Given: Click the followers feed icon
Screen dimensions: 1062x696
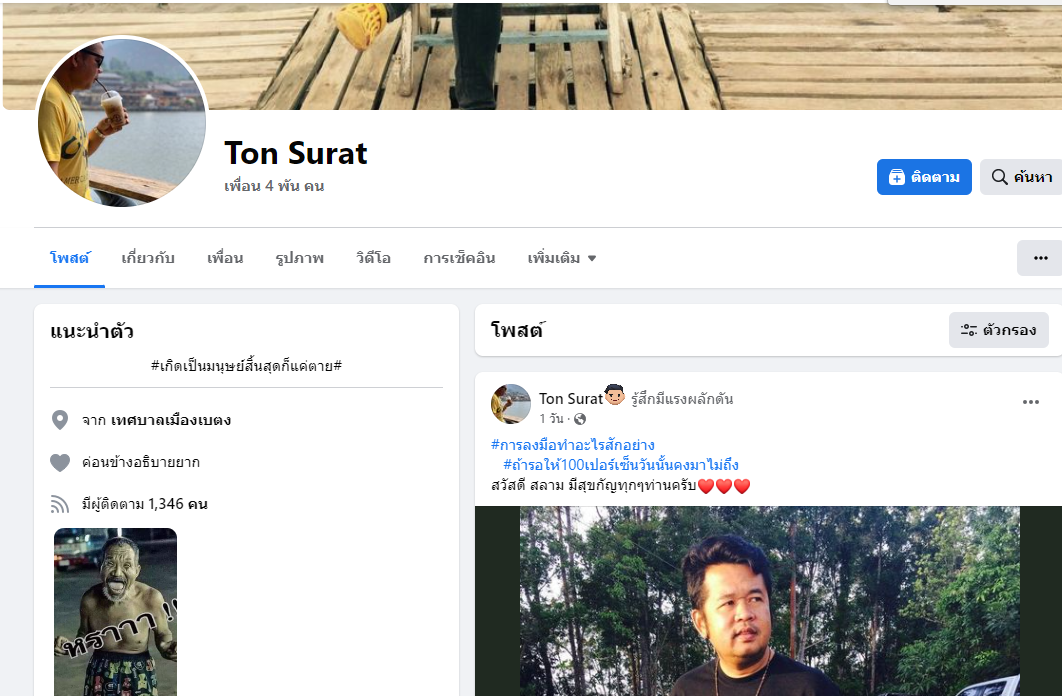Looking at the screenshot, I should (60, 504).
